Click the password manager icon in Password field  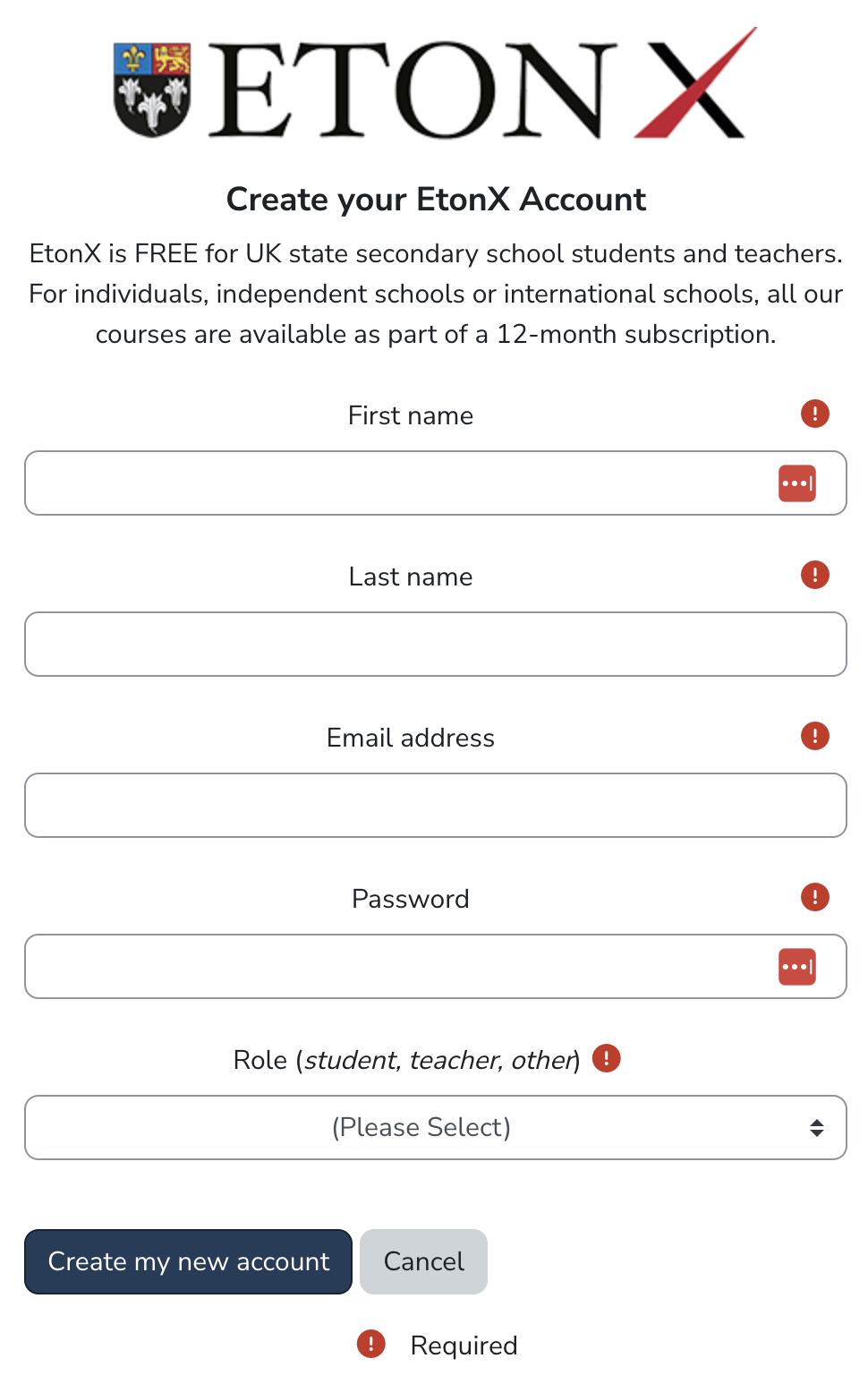click(796, 967)
